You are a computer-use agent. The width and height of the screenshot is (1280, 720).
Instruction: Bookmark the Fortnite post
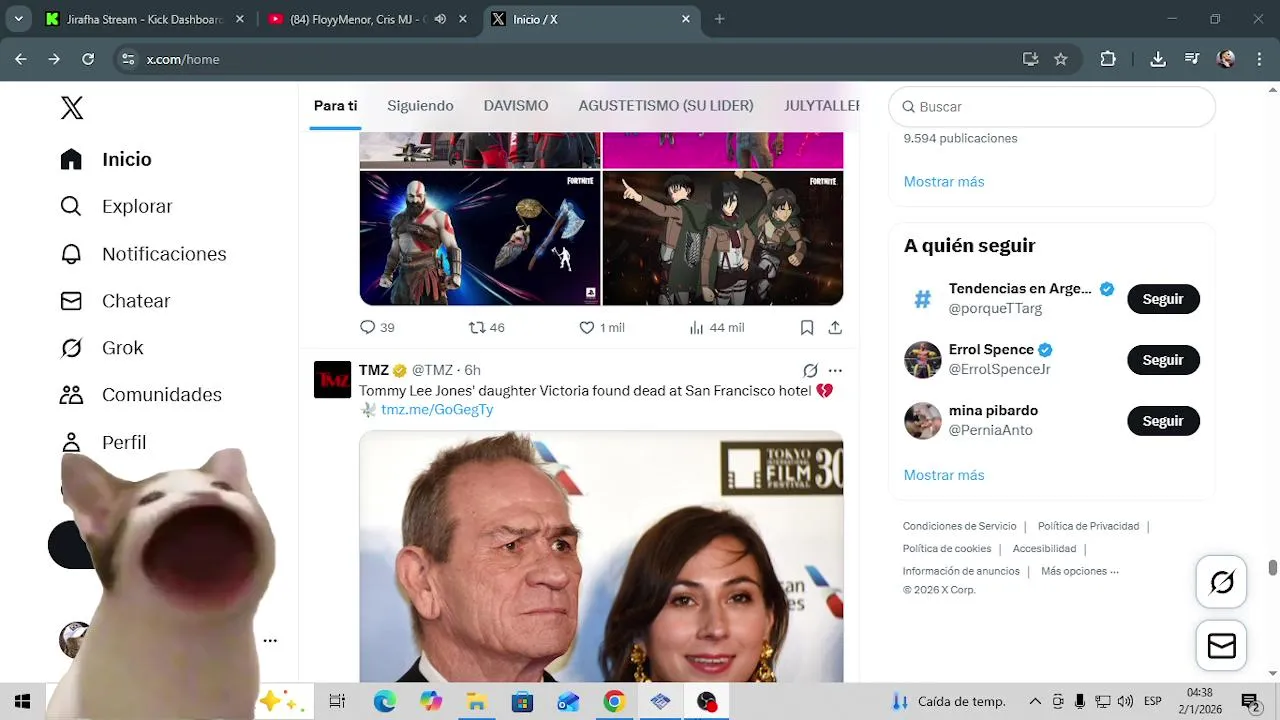click(807, 327)
